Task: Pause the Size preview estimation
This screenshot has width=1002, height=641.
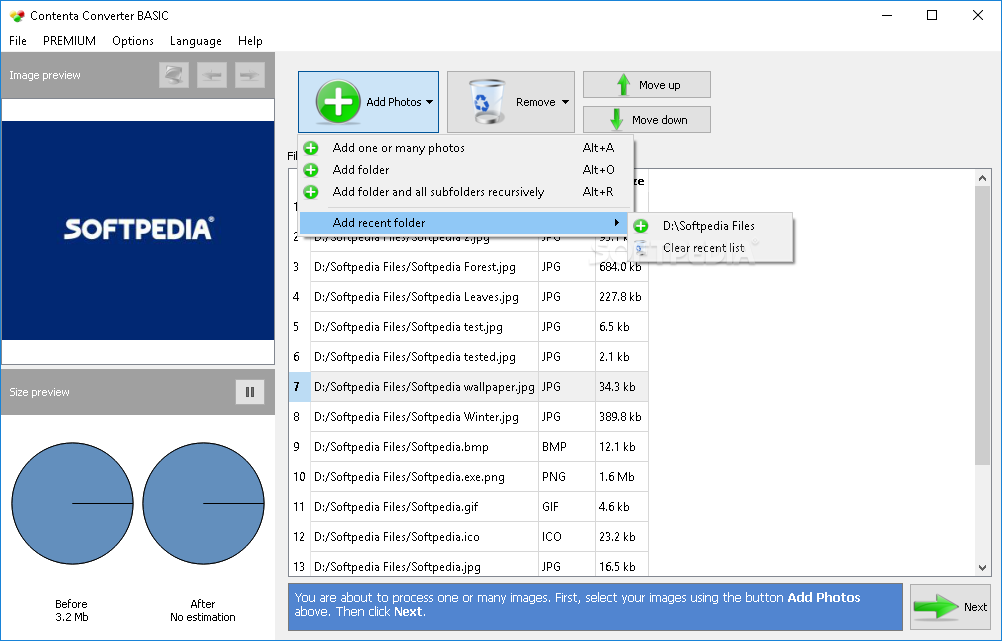Action: click(250, 392)
